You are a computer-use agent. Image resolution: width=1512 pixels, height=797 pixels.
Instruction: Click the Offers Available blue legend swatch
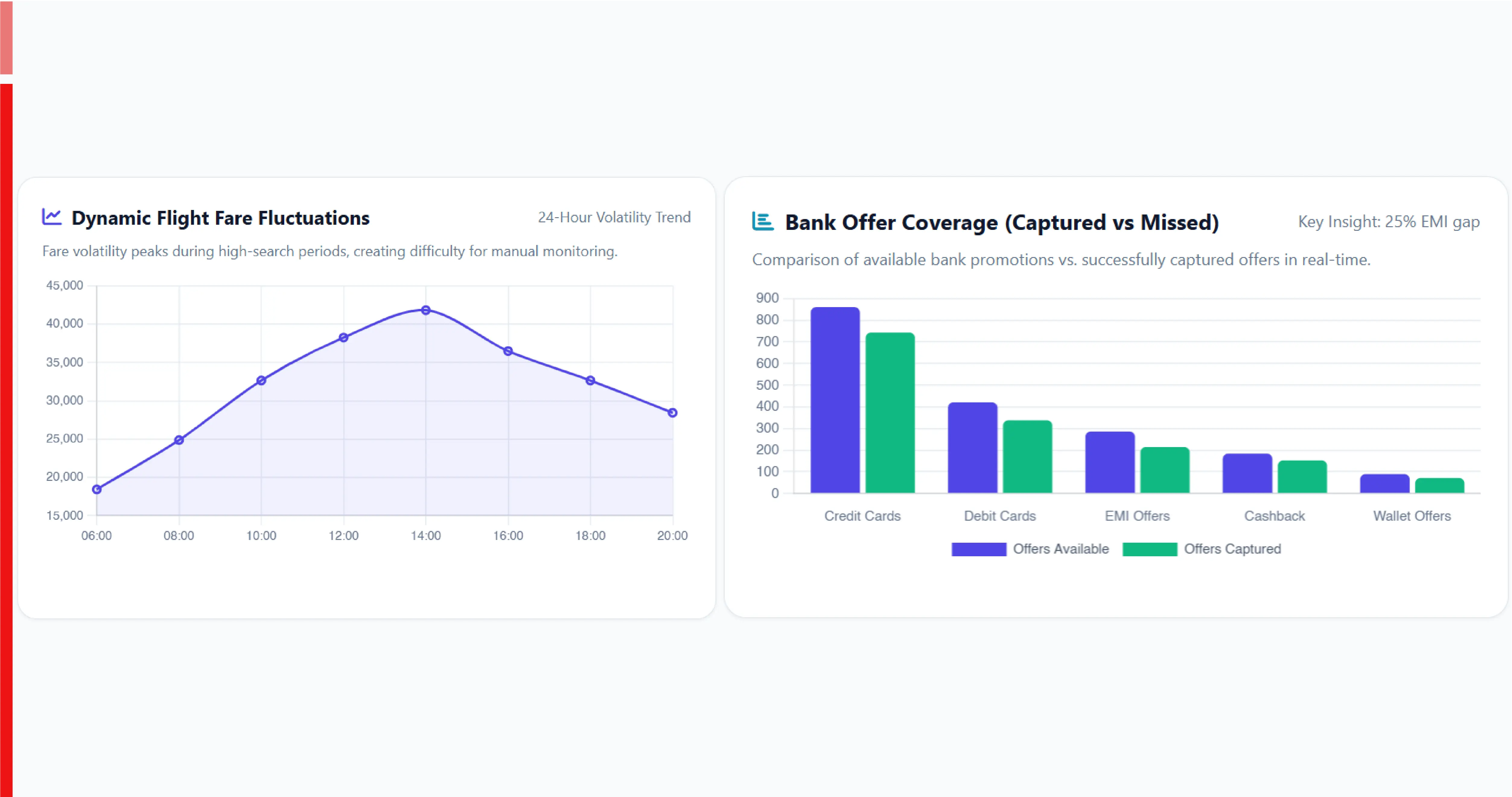pos(979,549)
